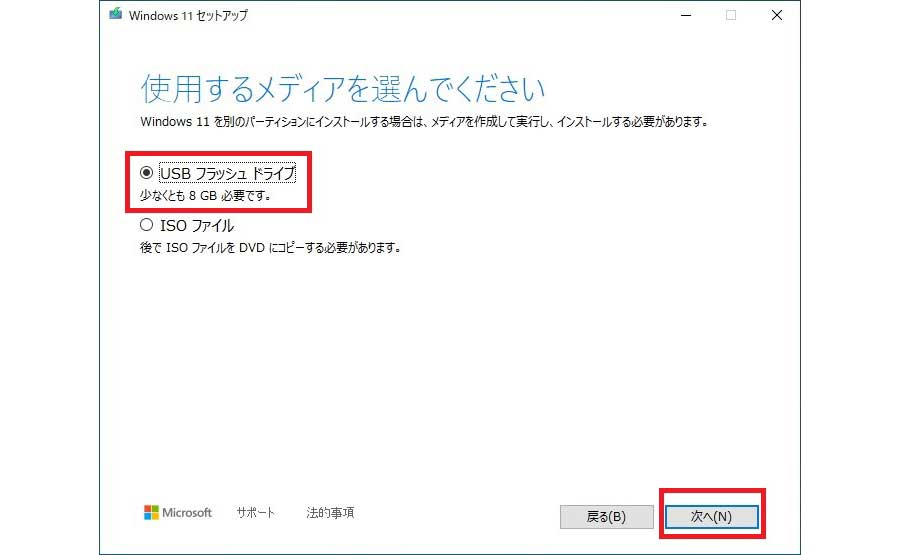Click the Microsoft logo
The height and width of the screenshot is (555, 900).
pos(177,513)
